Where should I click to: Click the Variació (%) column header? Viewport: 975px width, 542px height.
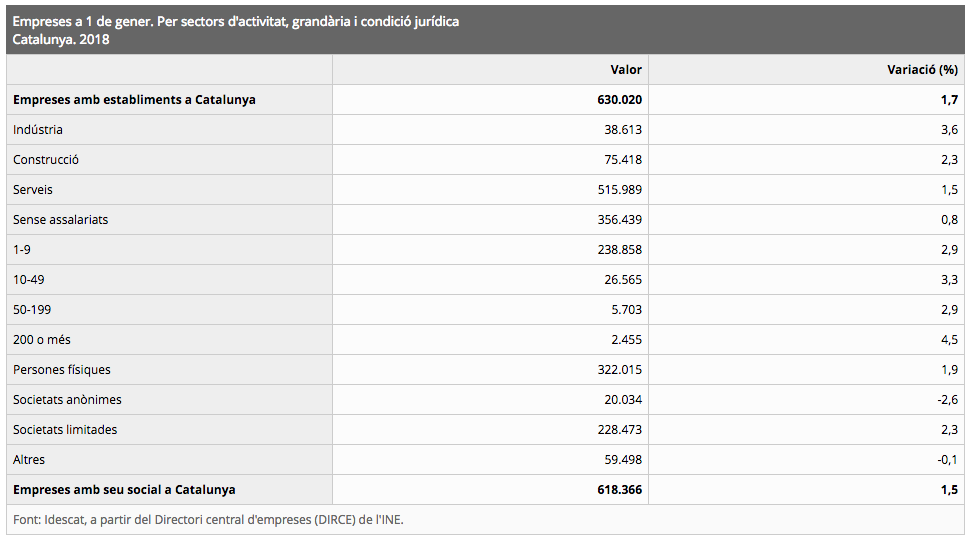[922, 70]
